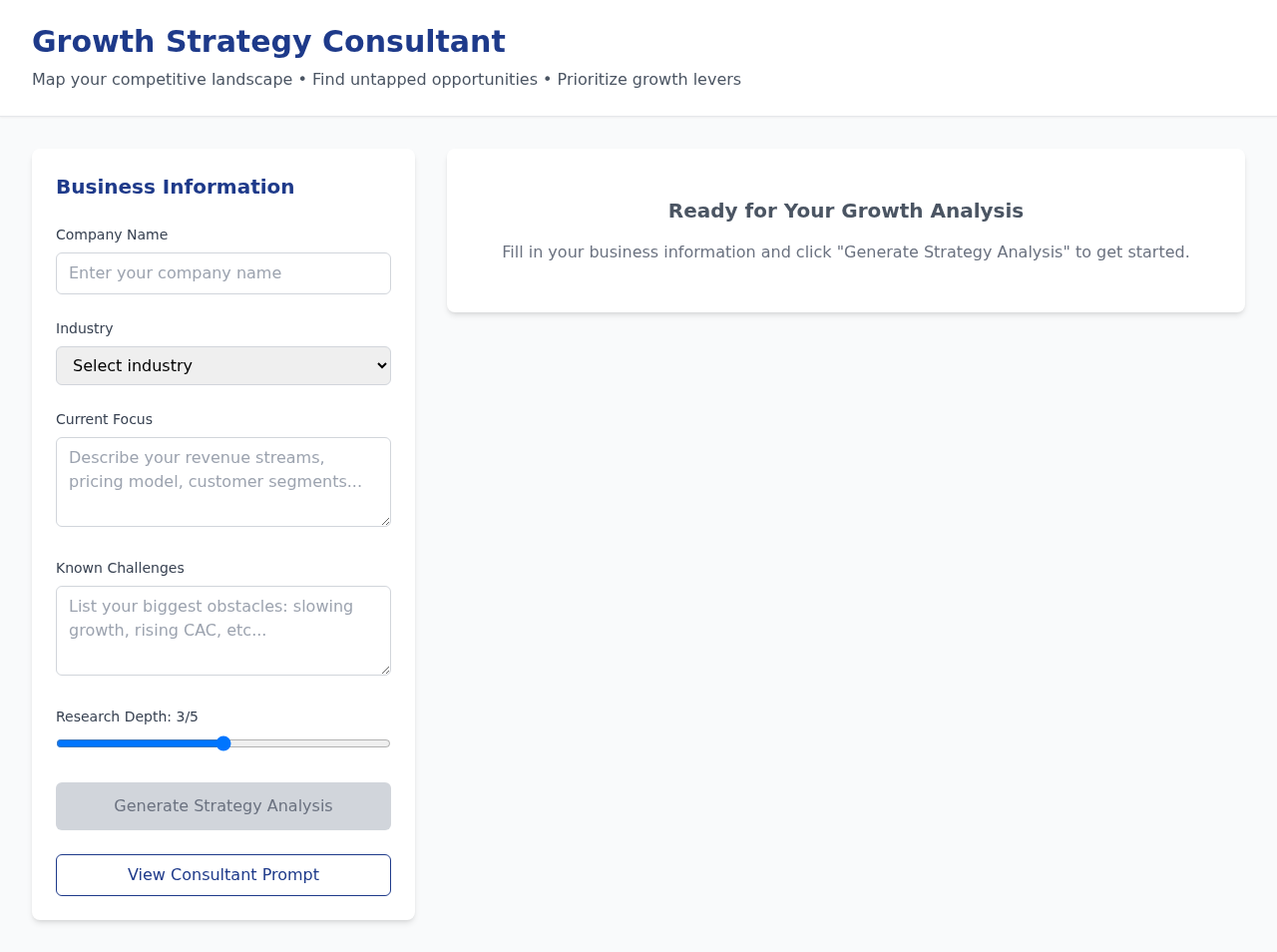Screen dimensions: 1277x952
Task: Click the Ready for Your Growth Analysis panel
Action: point(845,230)
